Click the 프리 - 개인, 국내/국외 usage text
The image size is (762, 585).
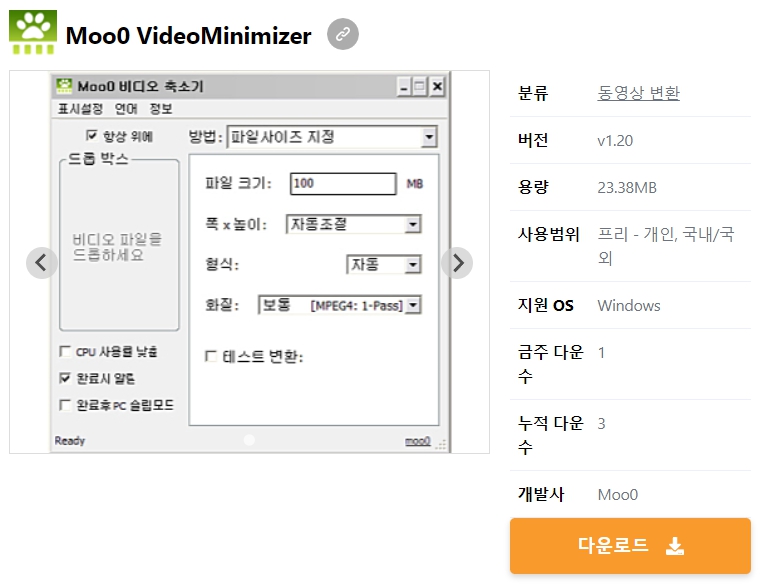666,246
